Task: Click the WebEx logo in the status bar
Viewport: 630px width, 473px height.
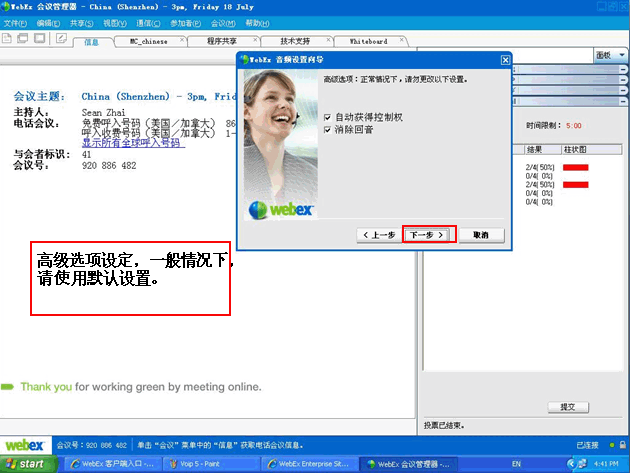Action: tap(25, 445)
